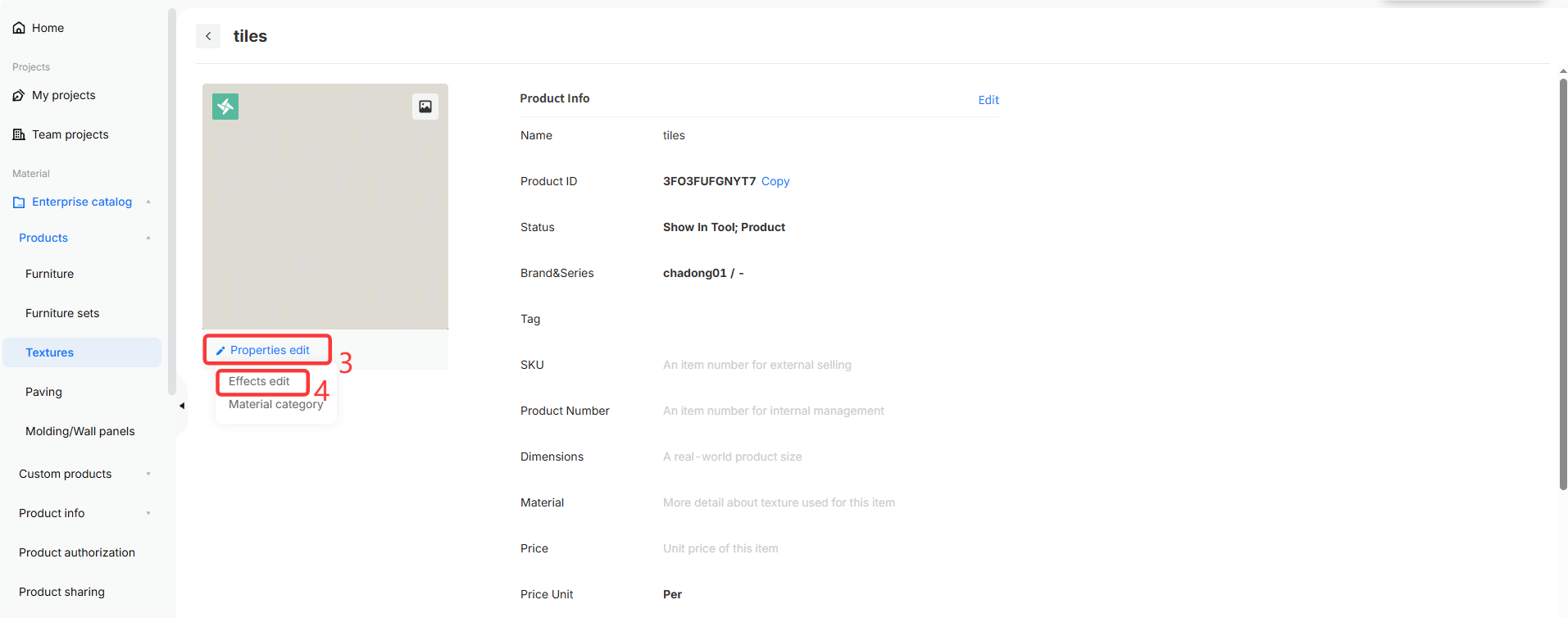Expand the Product info dropdown
Screen dimensions: 1568x618
[148, 513]
